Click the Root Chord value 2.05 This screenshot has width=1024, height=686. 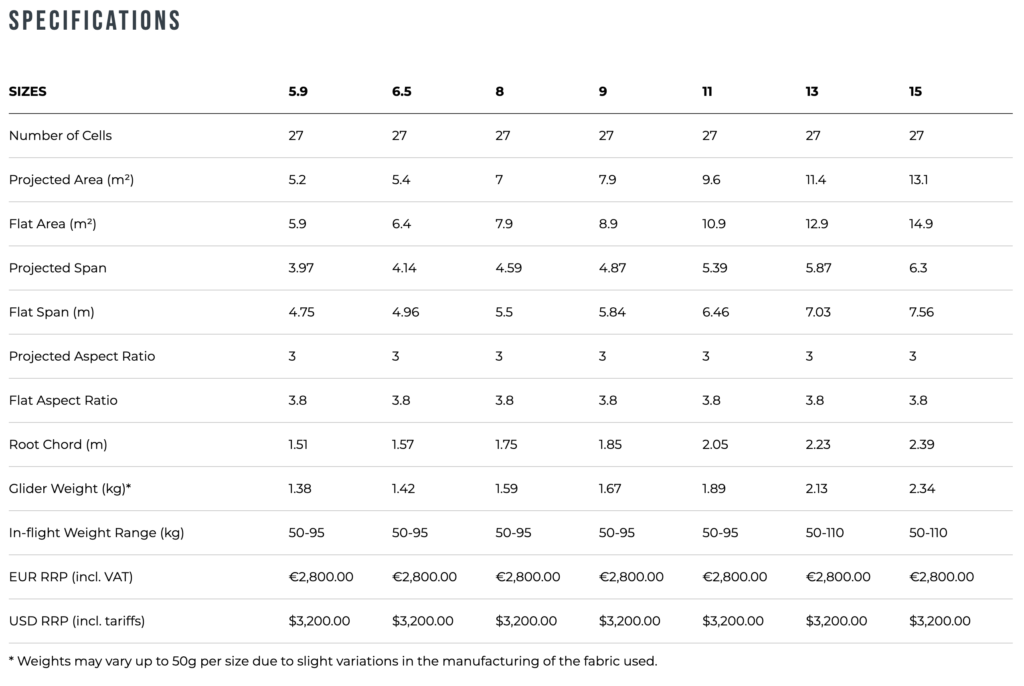coord(715,444)
